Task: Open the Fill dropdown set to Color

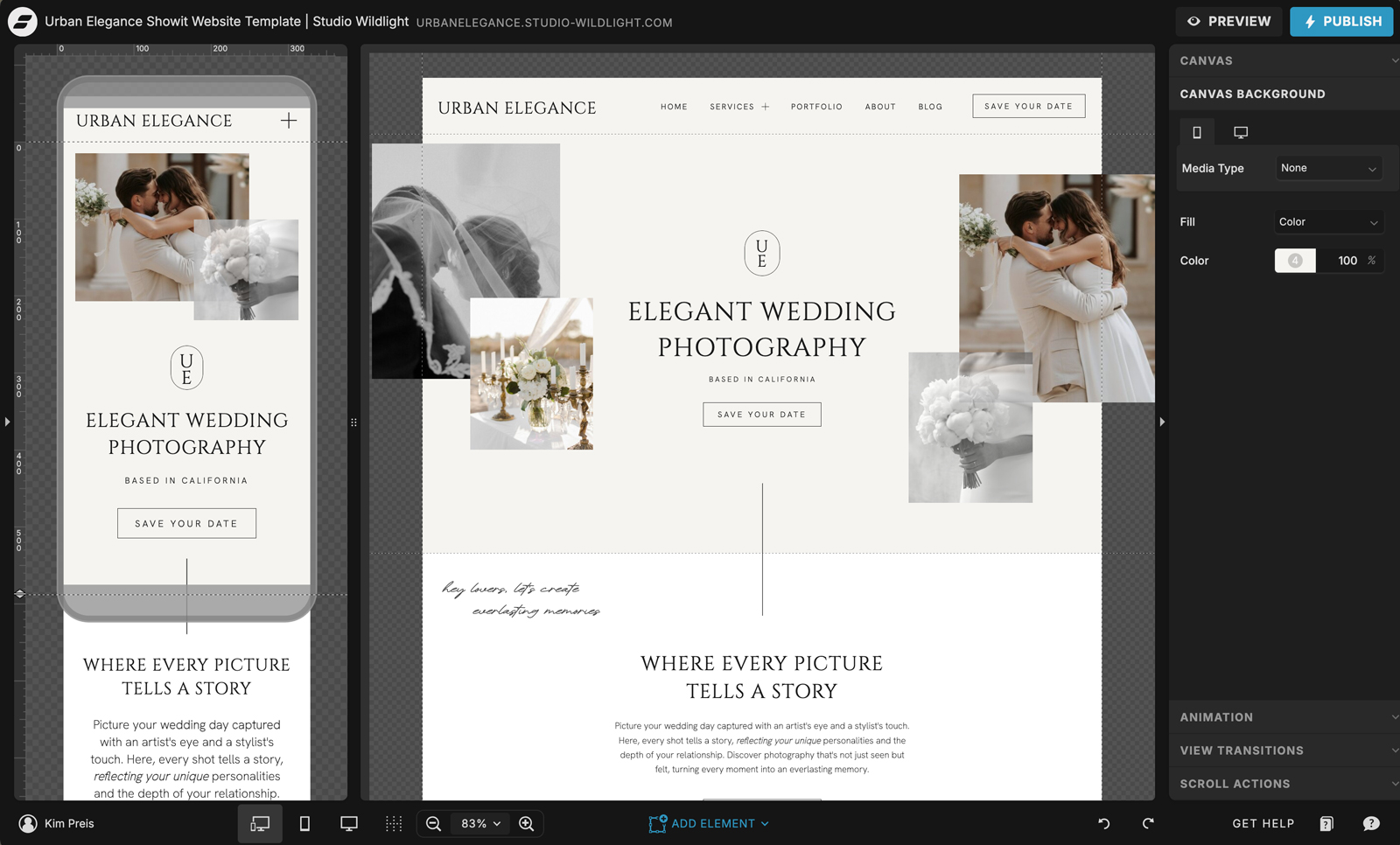Action: point(1328,221)
